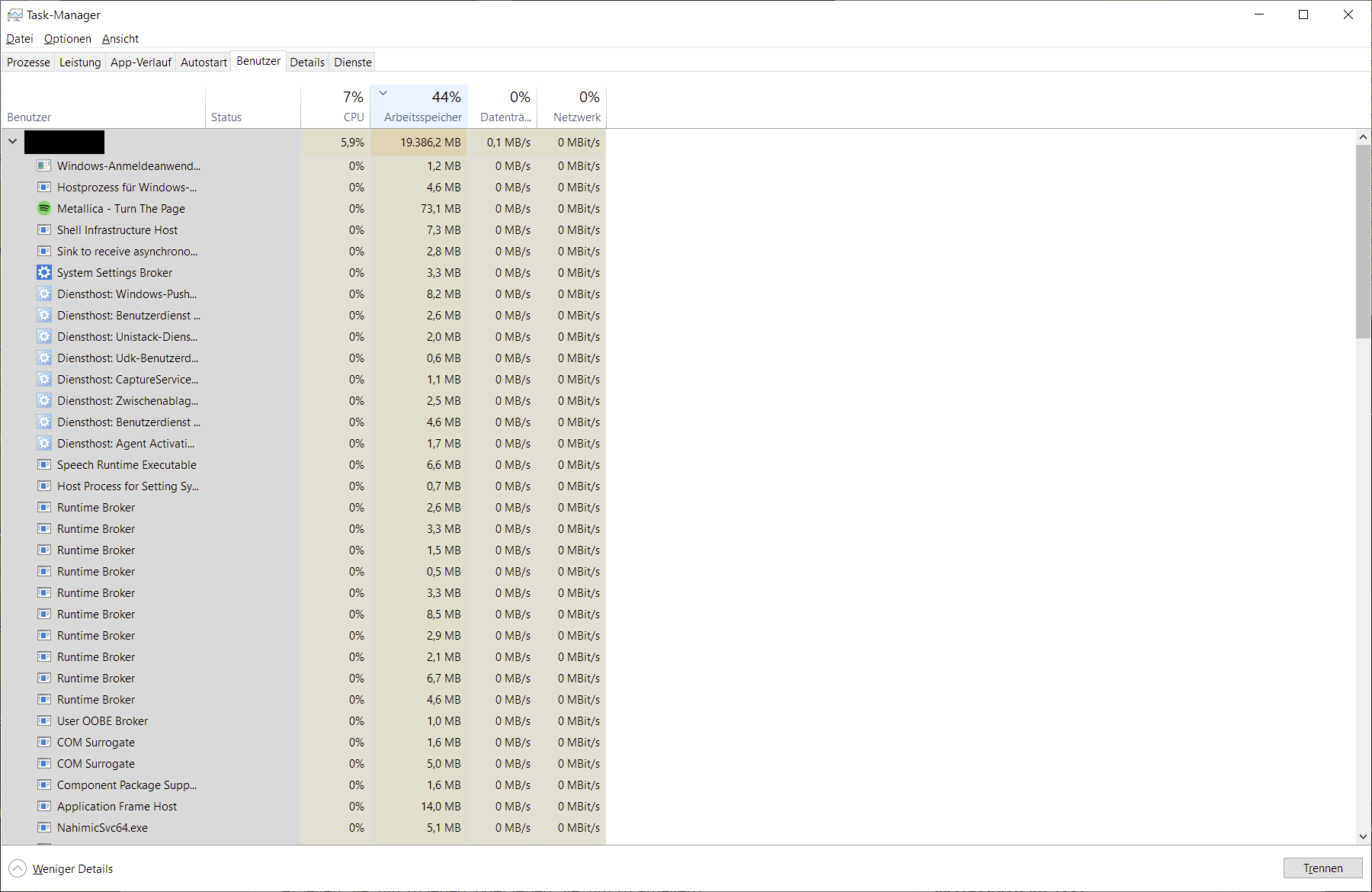The image size is (1372, 892).
Task: Open the Datei menu
Action: 20,39
